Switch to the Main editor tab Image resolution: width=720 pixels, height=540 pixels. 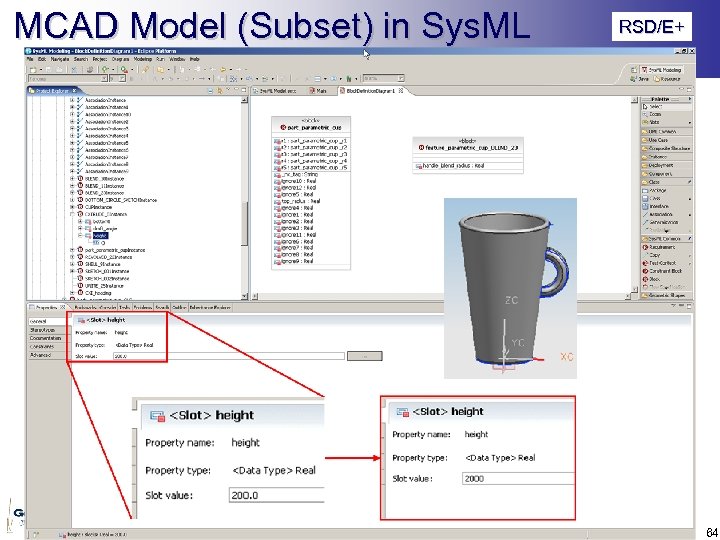pyautogui.click(x=318, y=91)
